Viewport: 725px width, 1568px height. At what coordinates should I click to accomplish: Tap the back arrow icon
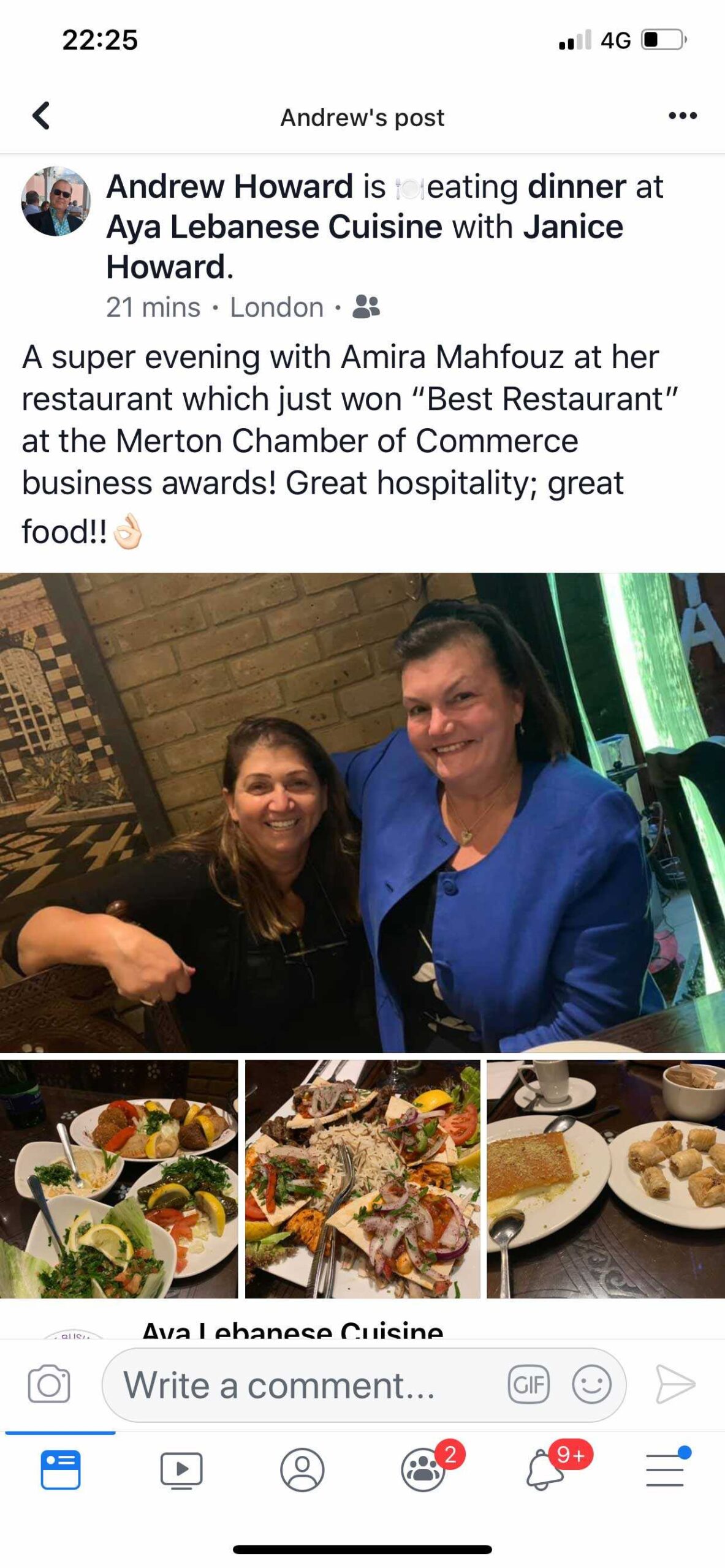click(x=41, y=116)
